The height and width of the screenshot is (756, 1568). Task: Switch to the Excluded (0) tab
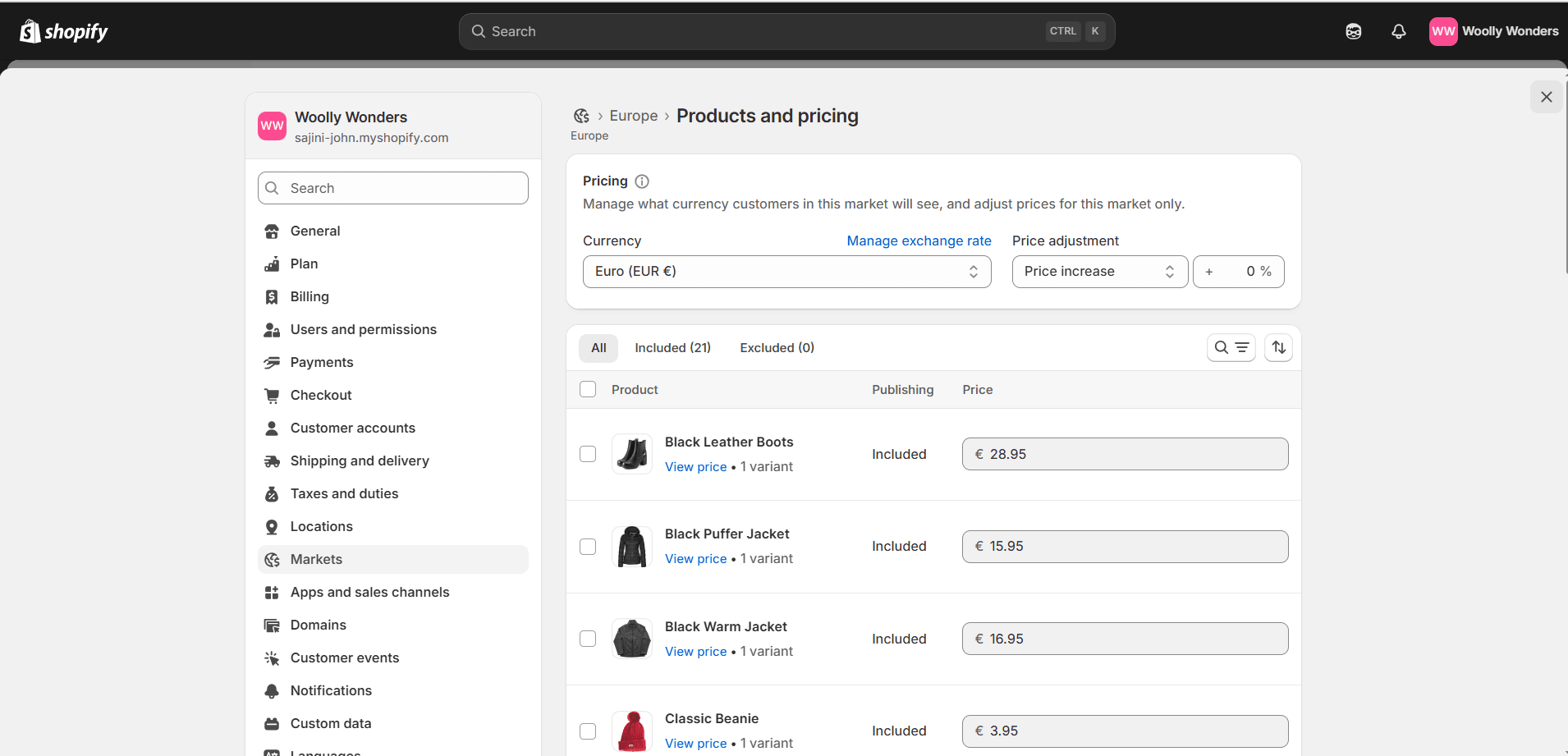(x=777, y=348)
